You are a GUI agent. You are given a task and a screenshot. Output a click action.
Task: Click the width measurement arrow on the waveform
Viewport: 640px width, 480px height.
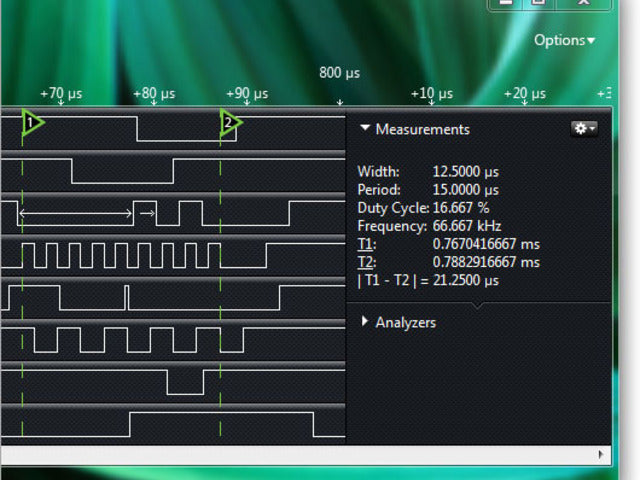point(75,212)
